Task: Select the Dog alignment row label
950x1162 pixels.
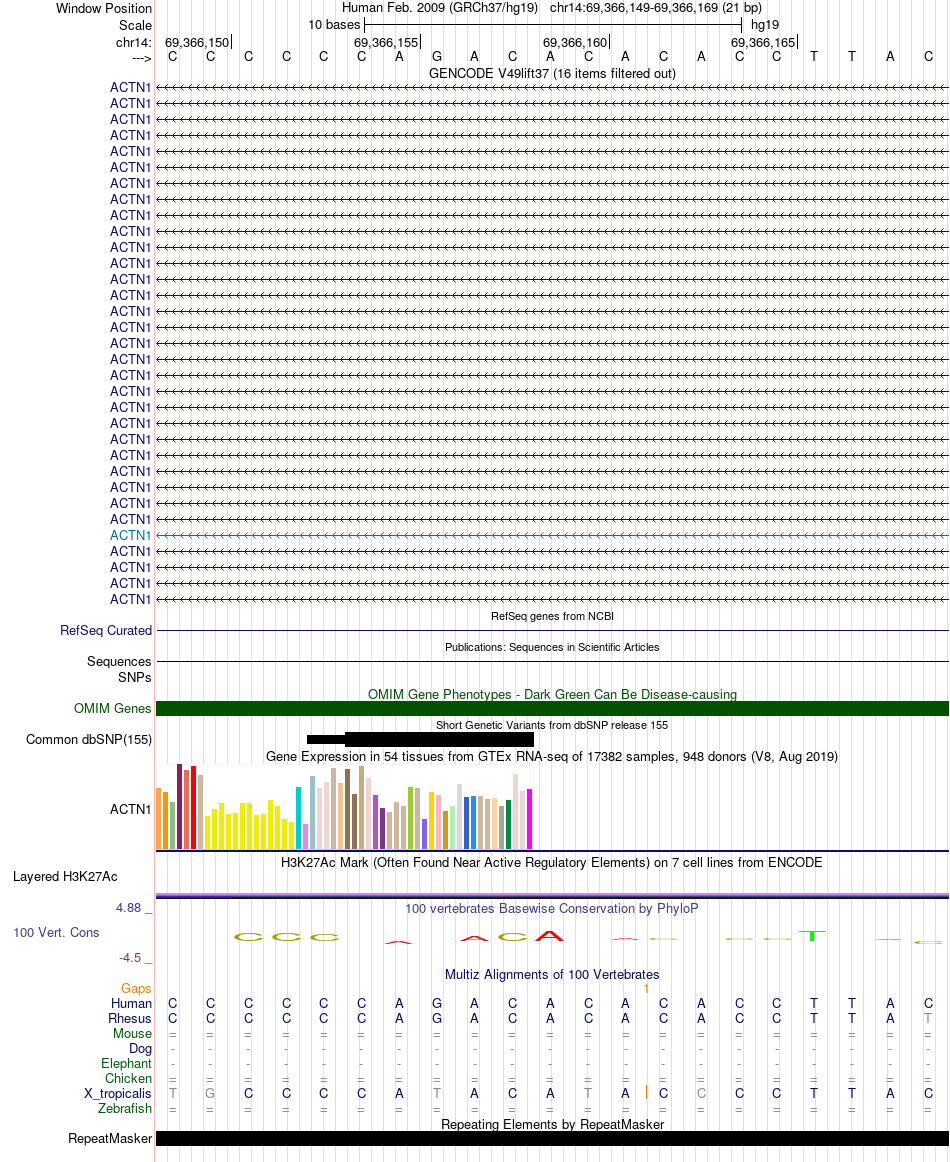Action: point(141,1049)
